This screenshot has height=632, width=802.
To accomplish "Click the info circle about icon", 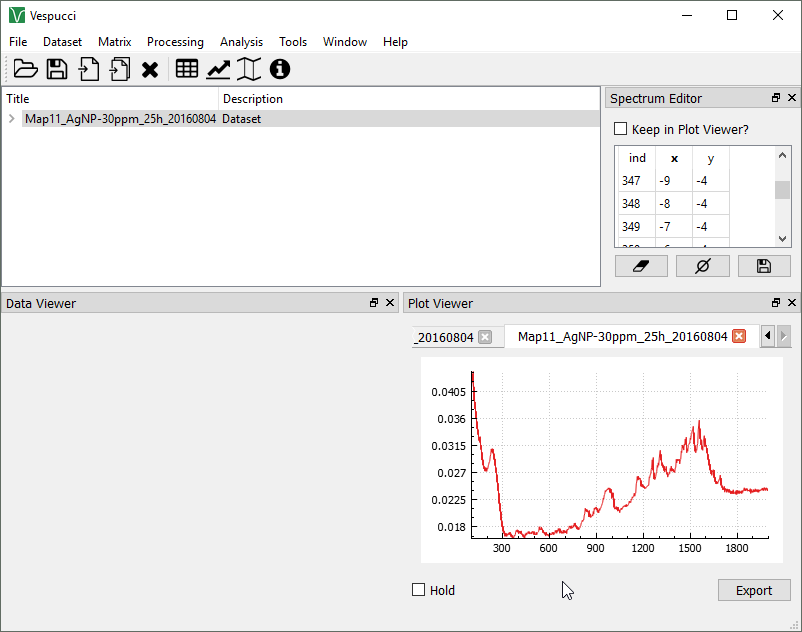I will (x=280, y=69).
